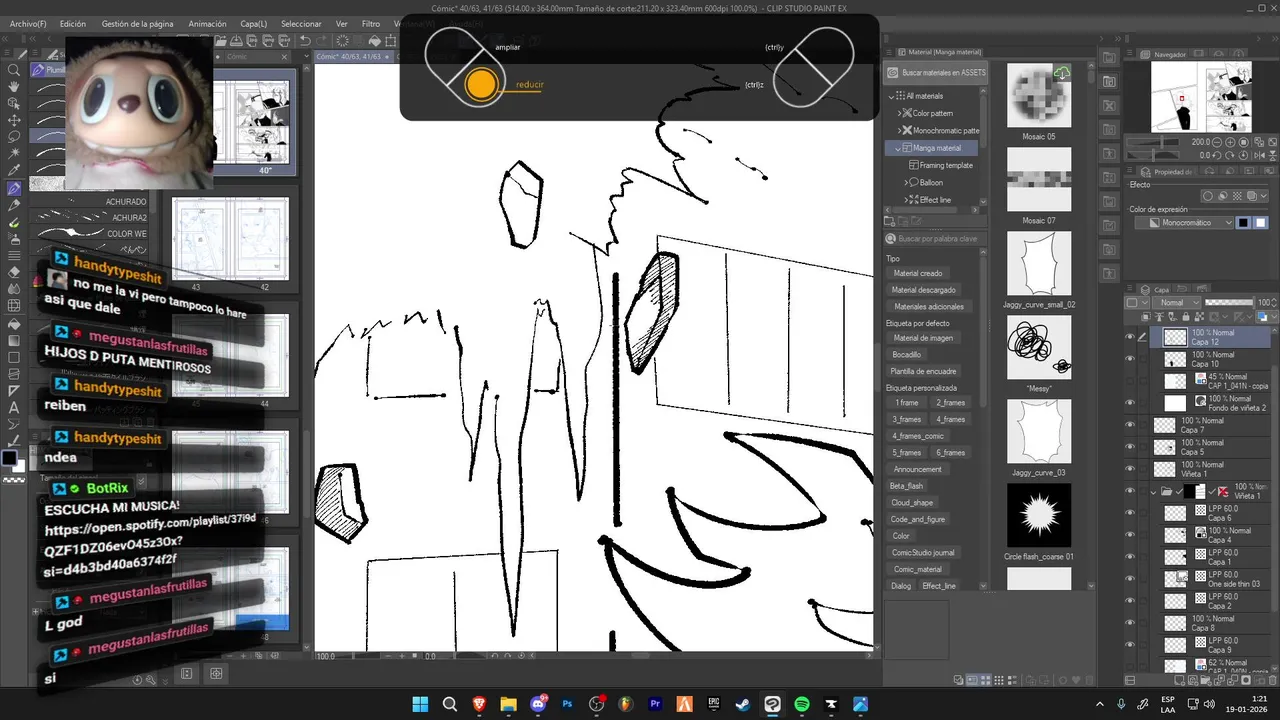The width and height of the screenshot is (1280, 720).
Task: Click the lock layer icon
Action: (1186, 317)
